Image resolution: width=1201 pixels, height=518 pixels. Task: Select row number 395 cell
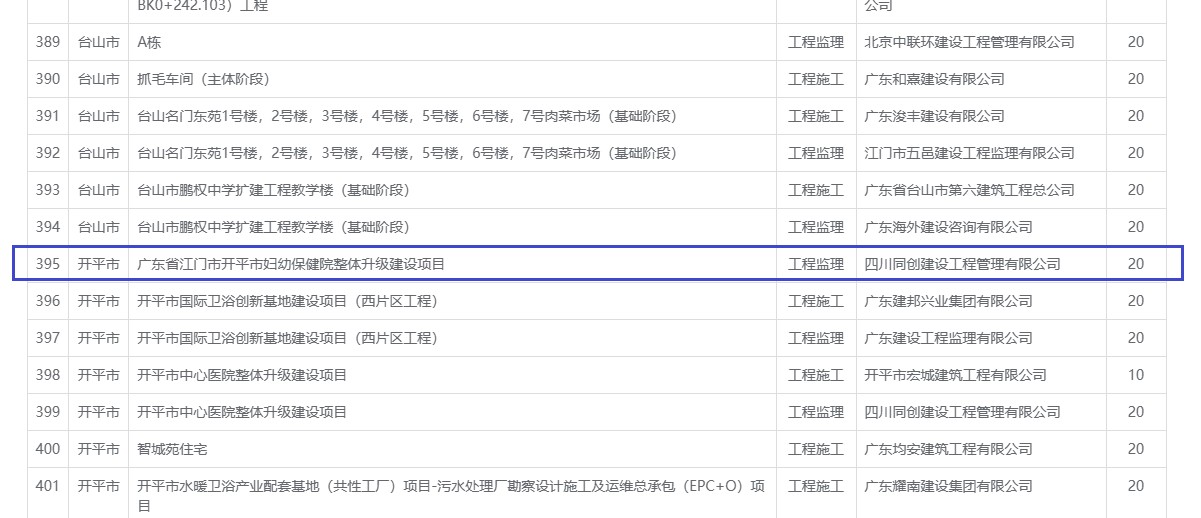[x=48, y=264]
